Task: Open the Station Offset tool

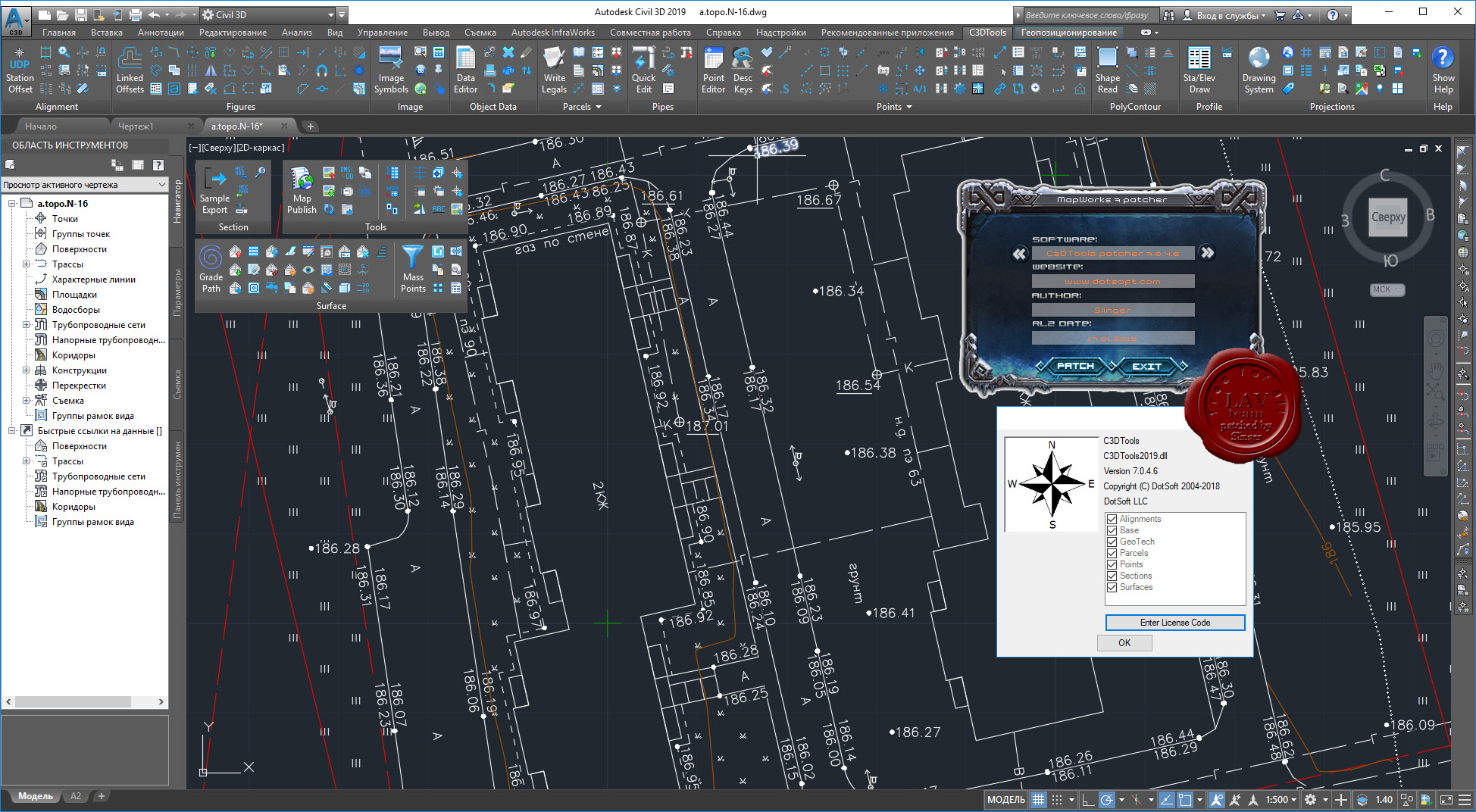Action: click(x=20, y=70)
